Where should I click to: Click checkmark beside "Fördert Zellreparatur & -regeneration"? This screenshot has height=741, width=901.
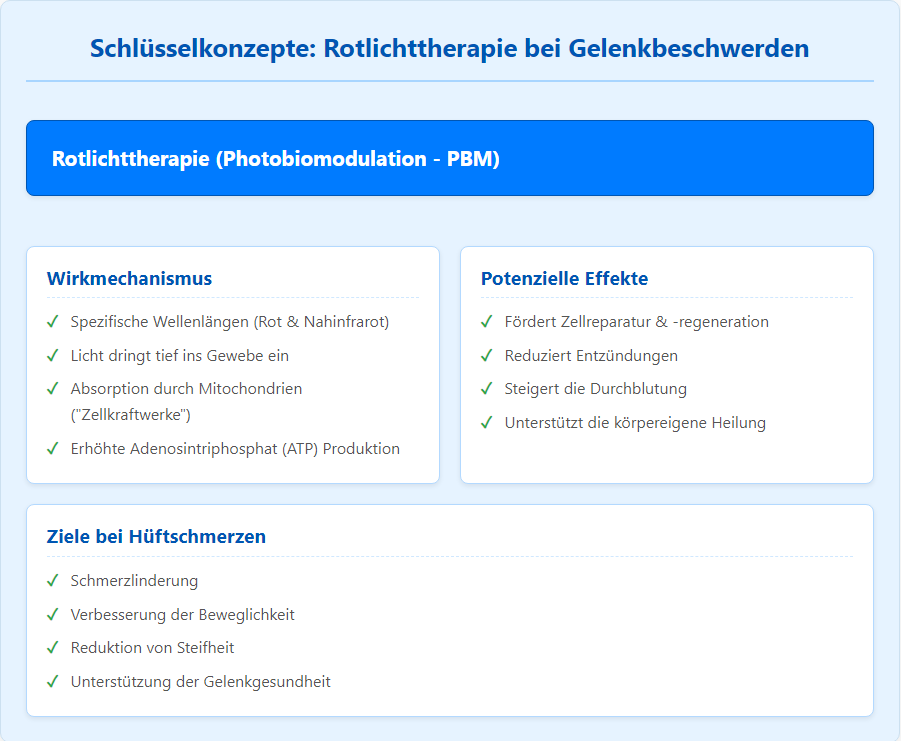[x=487, y=322]
